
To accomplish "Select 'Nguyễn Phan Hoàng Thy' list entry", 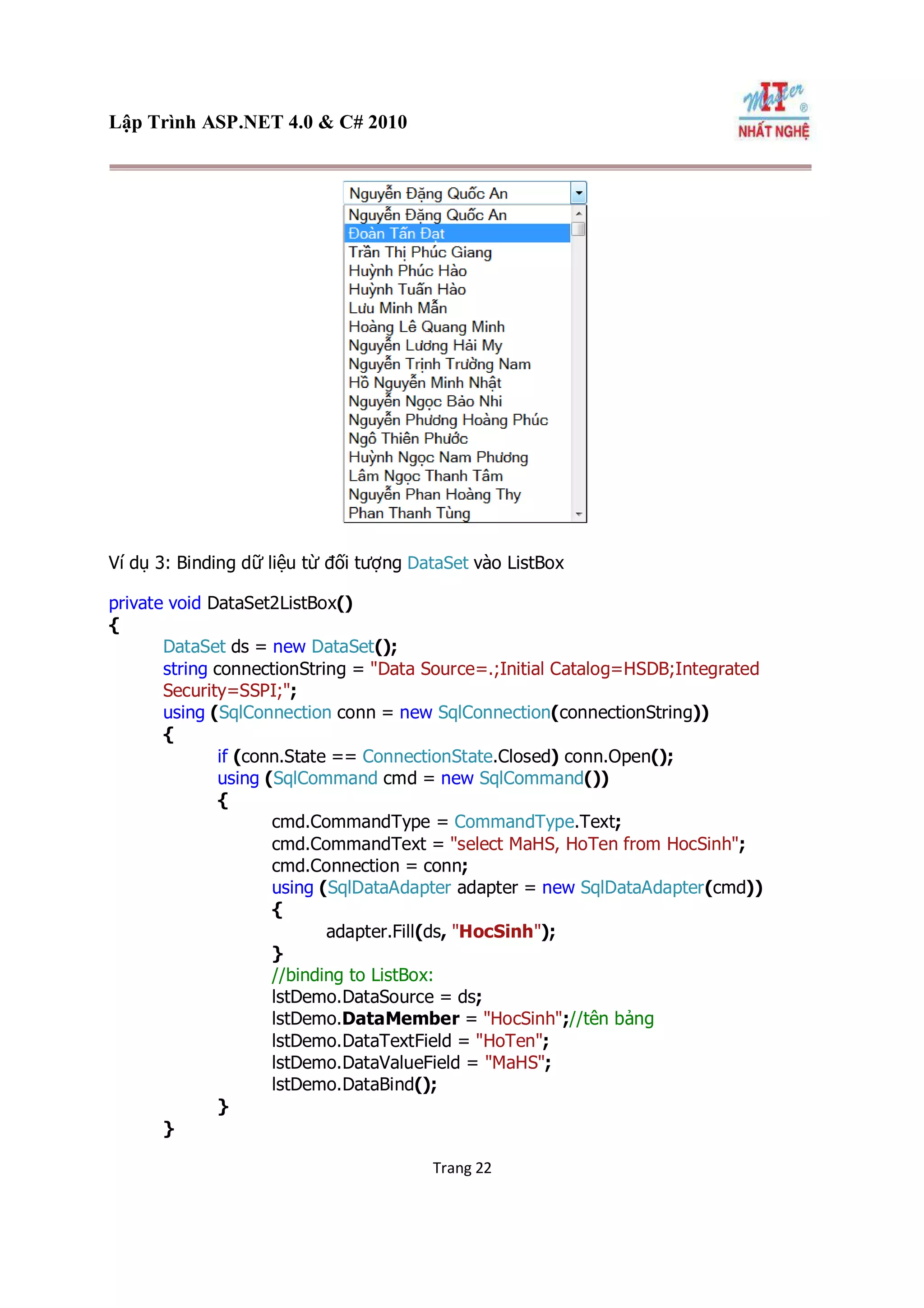I will pyautogui.click(x=434, y=495).
